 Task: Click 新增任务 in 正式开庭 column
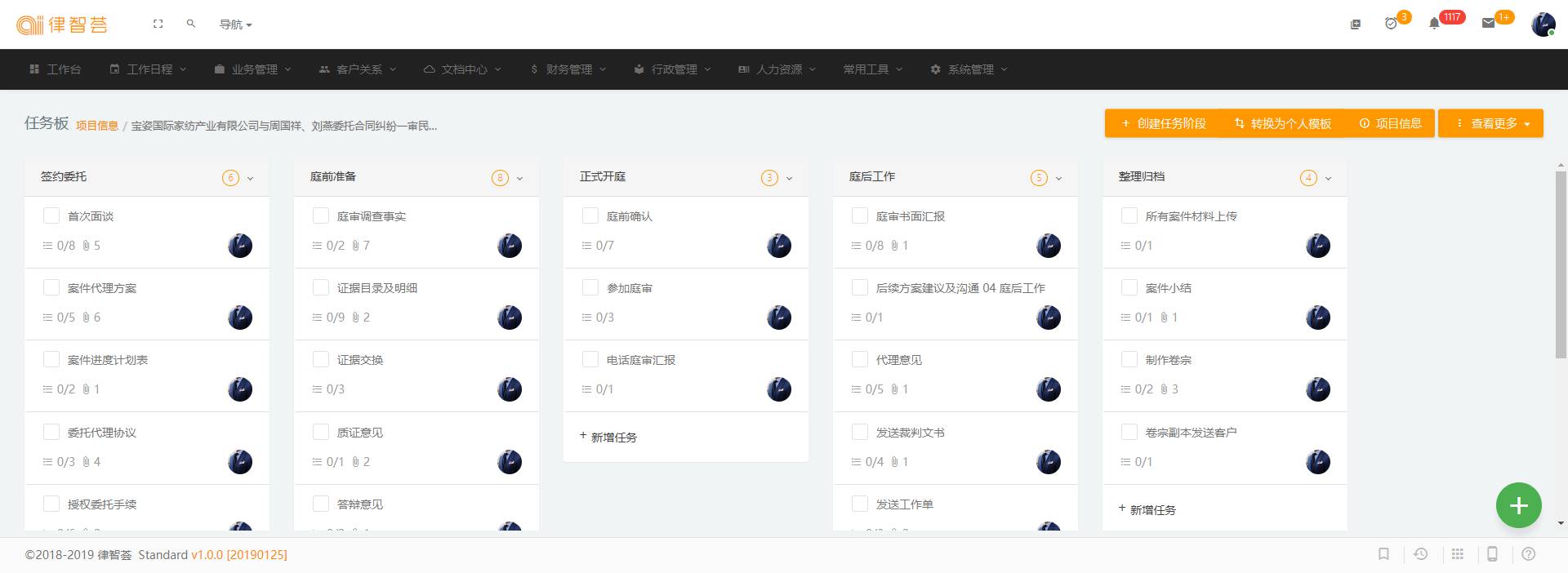pos(608,438)
